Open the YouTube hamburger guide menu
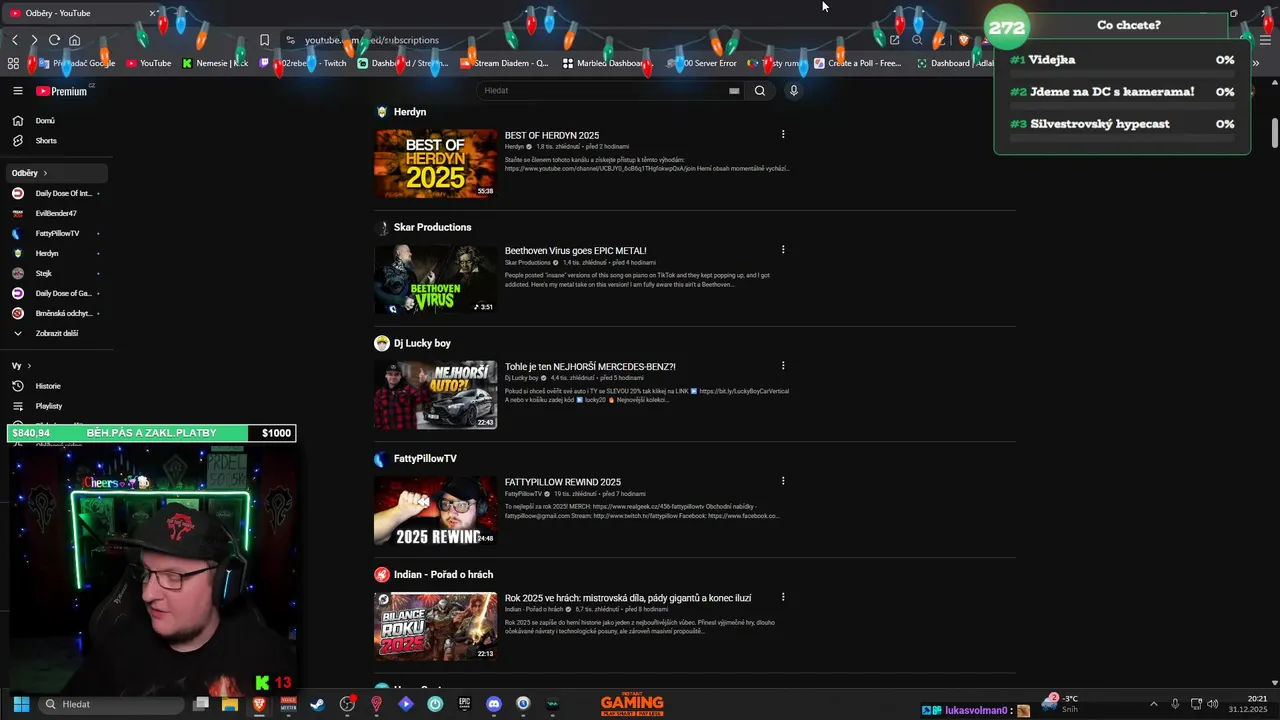The width and height of the screenshot is (1280, 720). click(x=18, y=91)
